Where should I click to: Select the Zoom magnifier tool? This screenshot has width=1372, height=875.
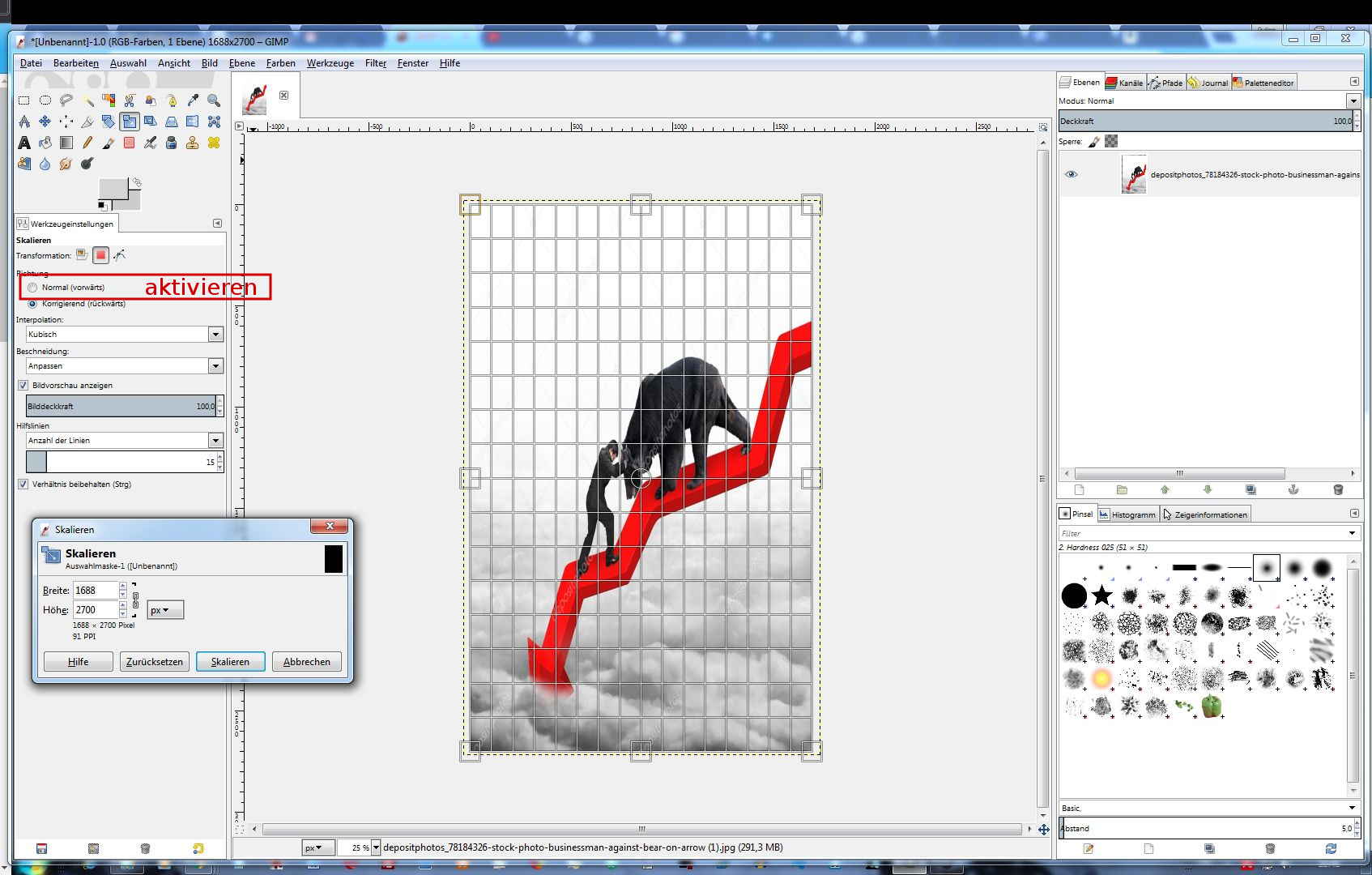(x=214, y=100)
